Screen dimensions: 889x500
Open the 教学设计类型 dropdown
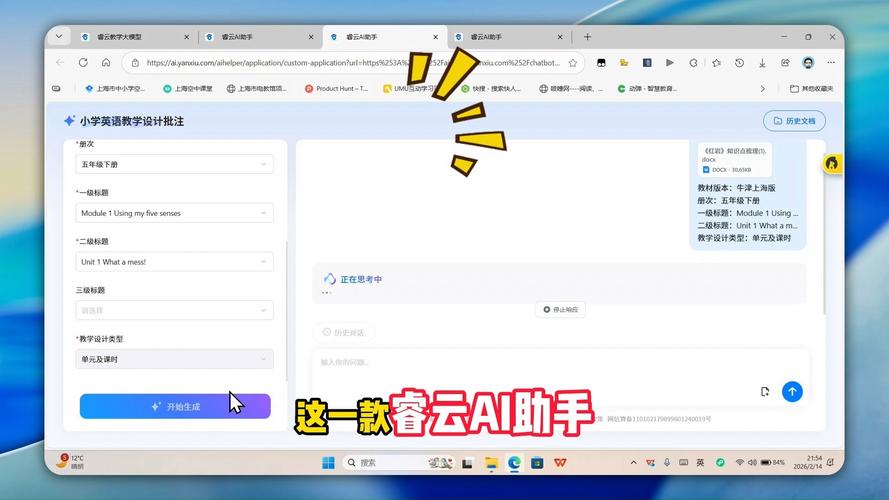(174, 359)
